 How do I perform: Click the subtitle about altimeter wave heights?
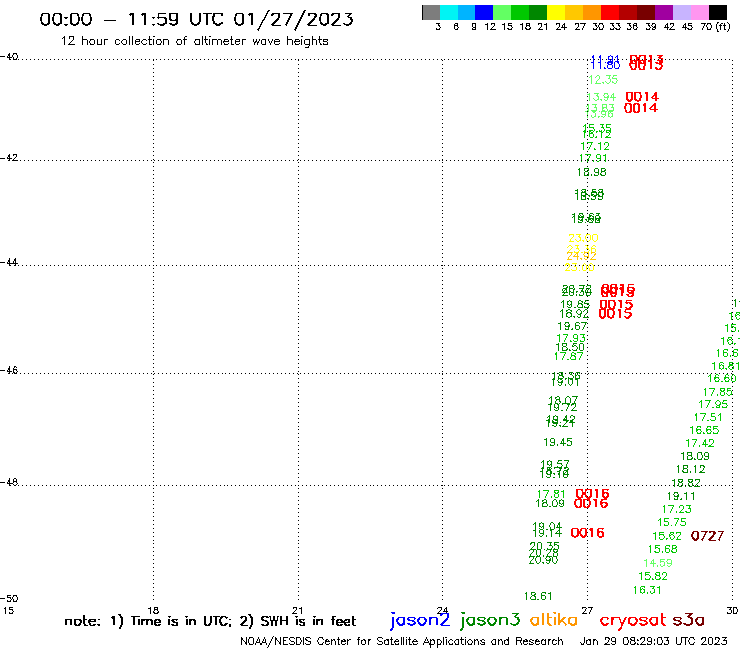[x=194, y=41]
